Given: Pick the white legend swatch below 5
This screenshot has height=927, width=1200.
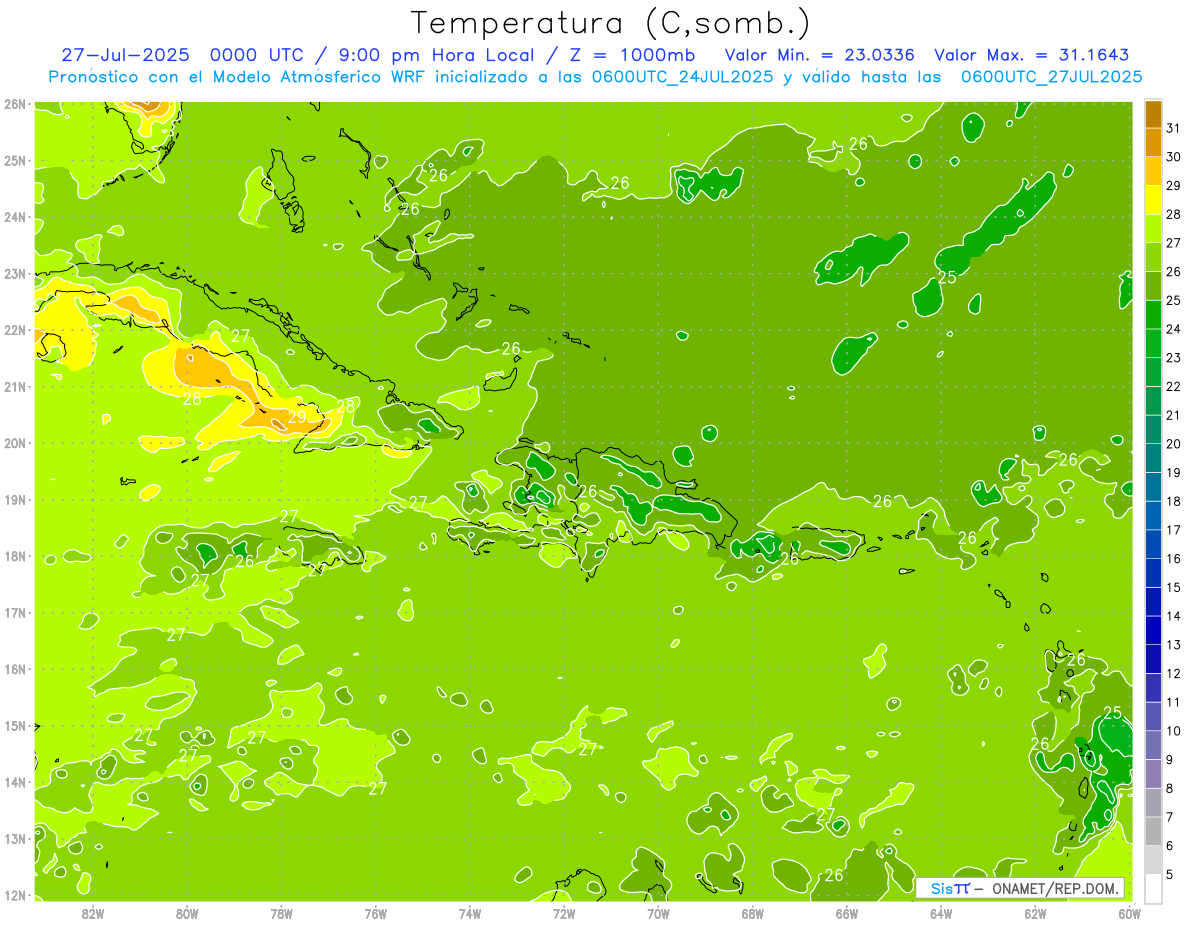Looking at the screenshot, I should (x=1153, y=888).
